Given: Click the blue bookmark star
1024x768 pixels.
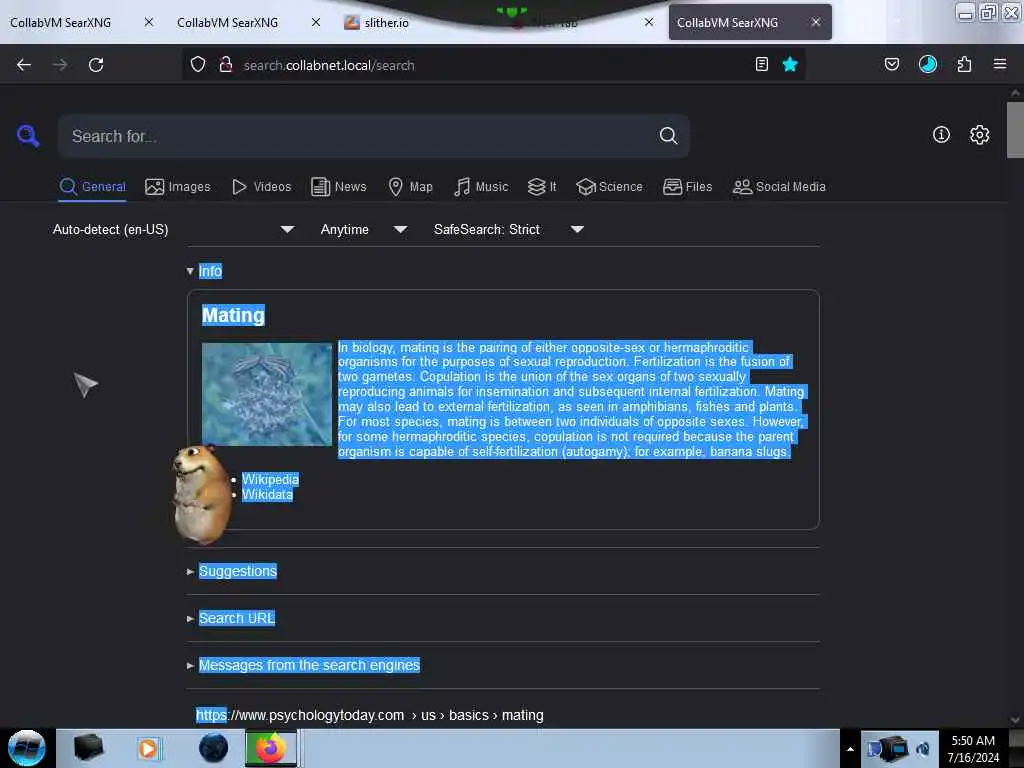Looking at the screenshot, I should pos(790,64).
